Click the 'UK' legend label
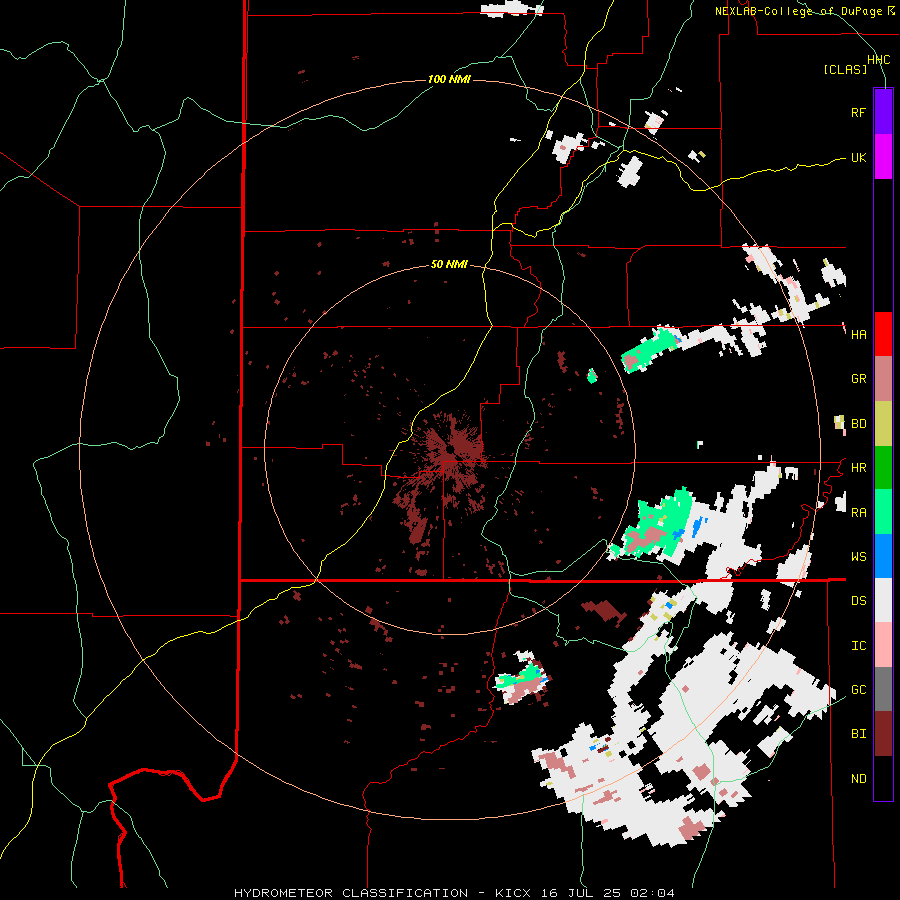The height and width of the screenshot is (900, 900). (858, 157)
